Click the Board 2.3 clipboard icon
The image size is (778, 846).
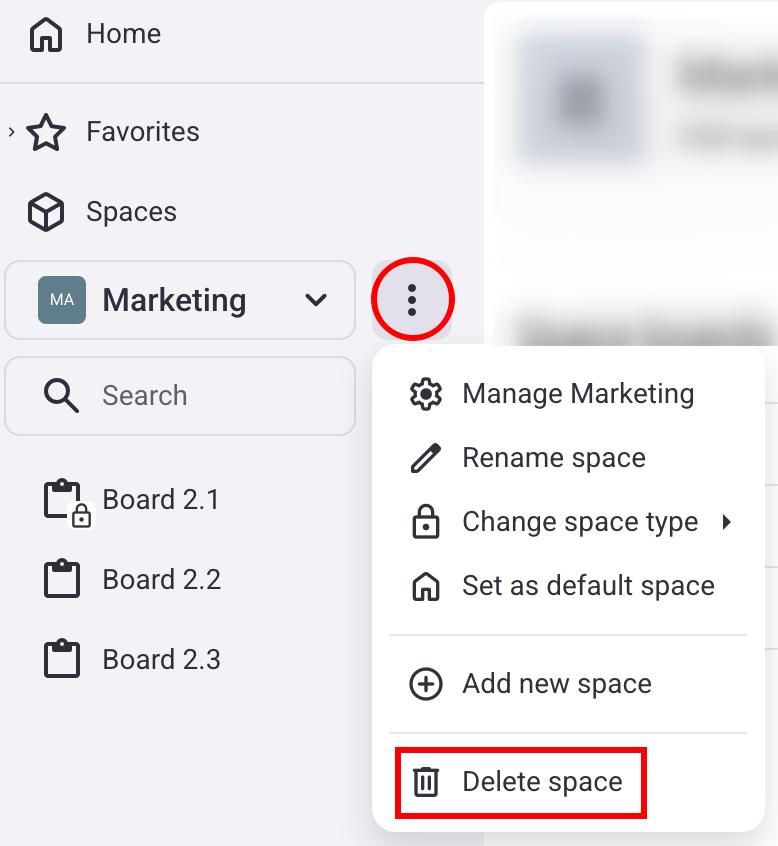point(62,660)
